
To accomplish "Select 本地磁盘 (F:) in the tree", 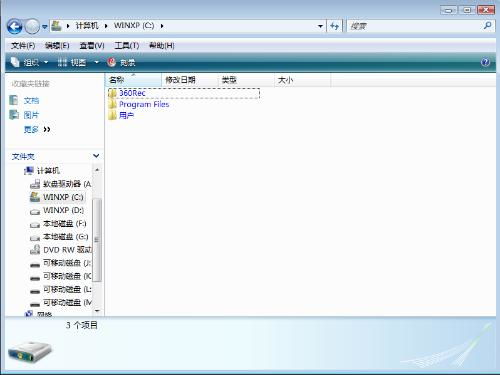I will point(65,224).
